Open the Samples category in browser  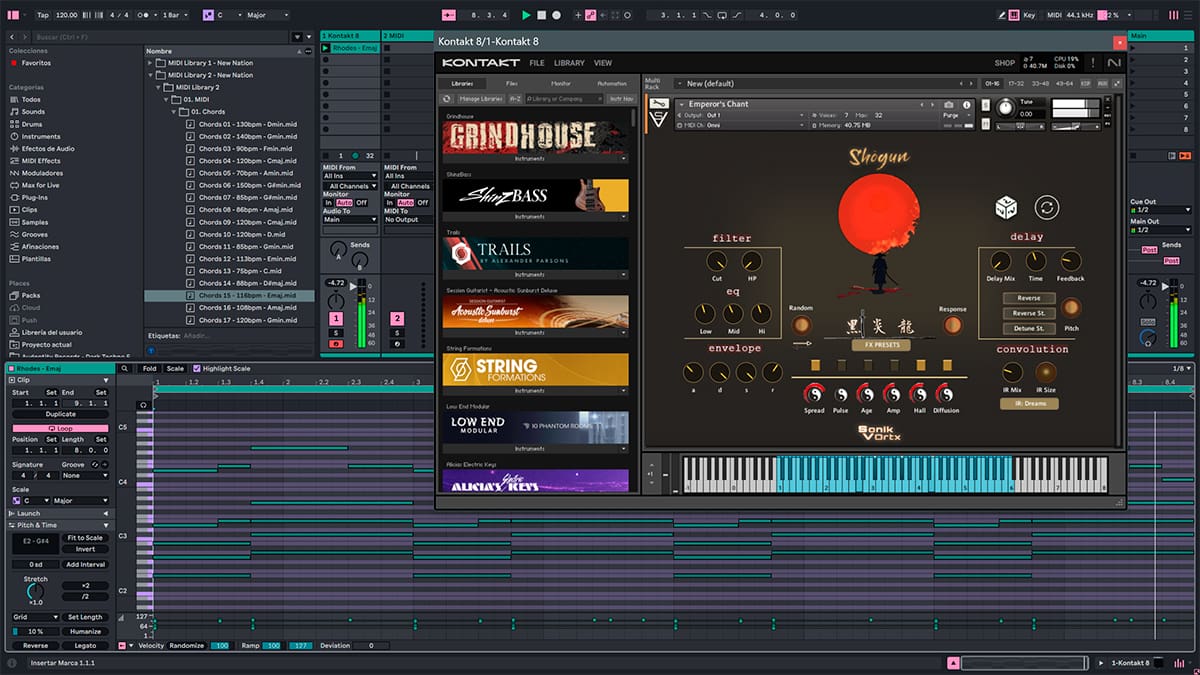(34, 222)
